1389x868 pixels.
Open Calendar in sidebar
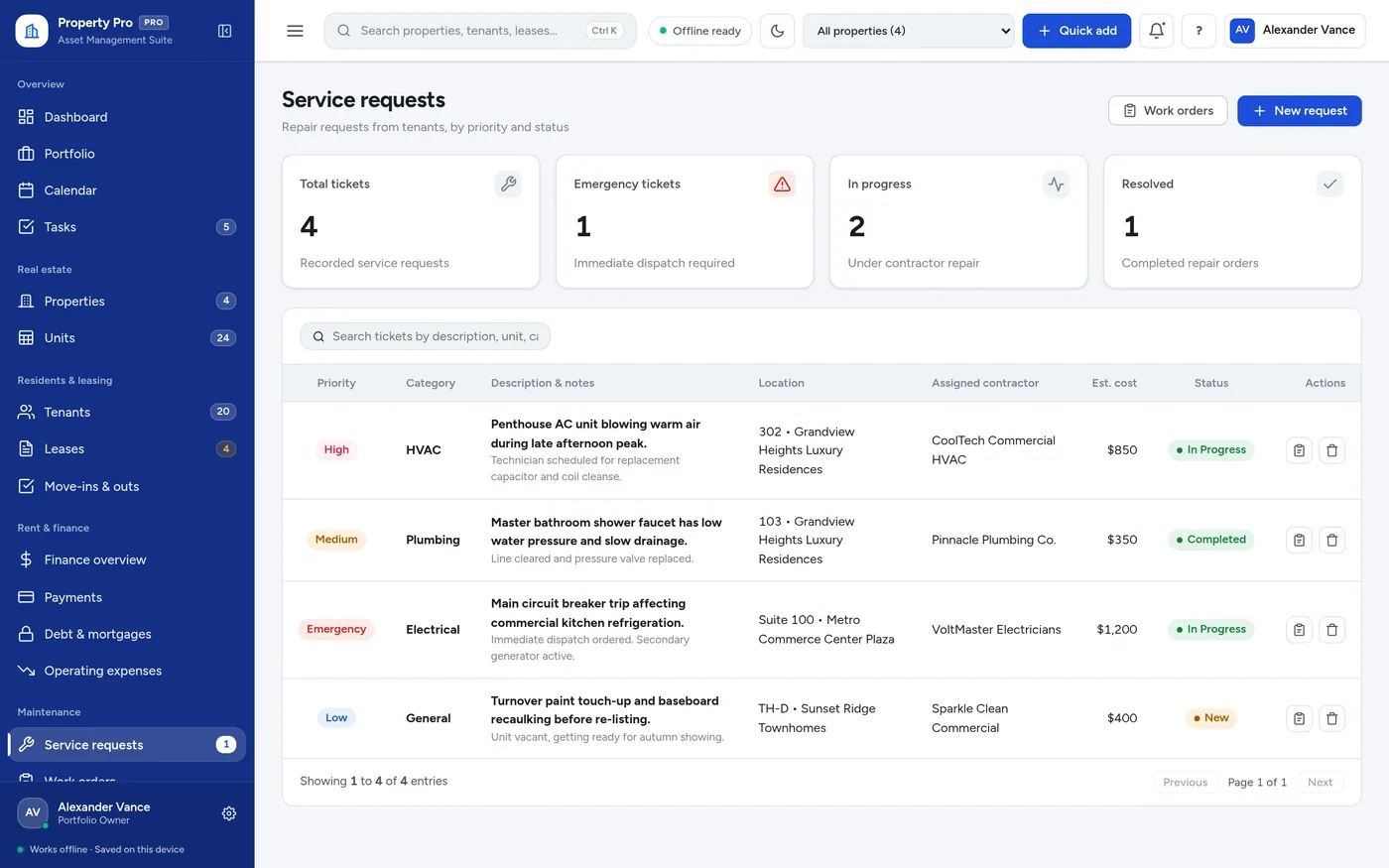[127, 190]
